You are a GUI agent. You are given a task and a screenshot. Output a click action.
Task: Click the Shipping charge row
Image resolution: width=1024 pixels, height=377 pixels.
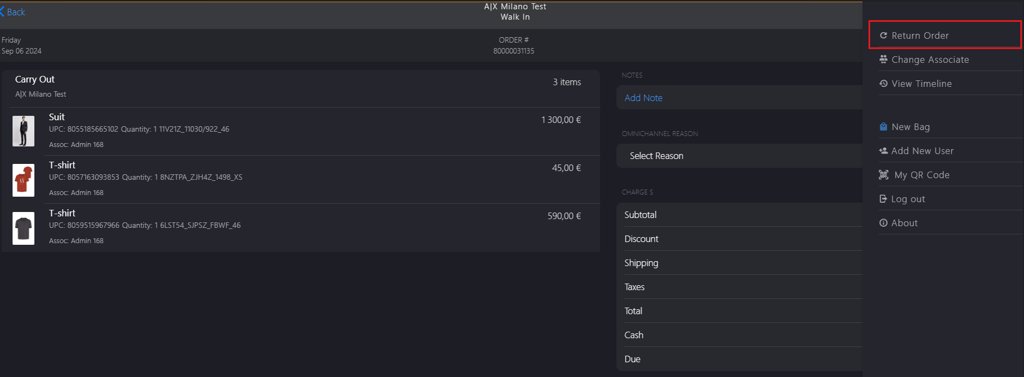pos(739,263)
